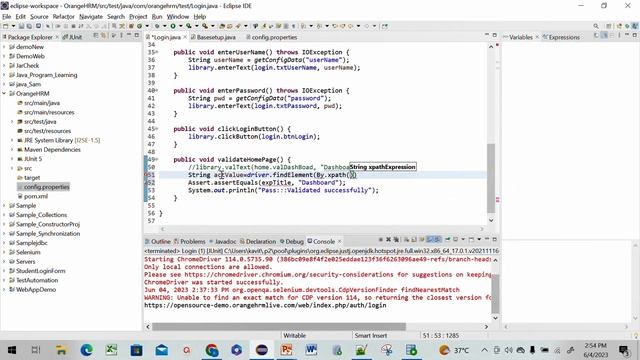Open the Navigate menu
The width and height of the screenshot is (640, 360).
[91, 16]
